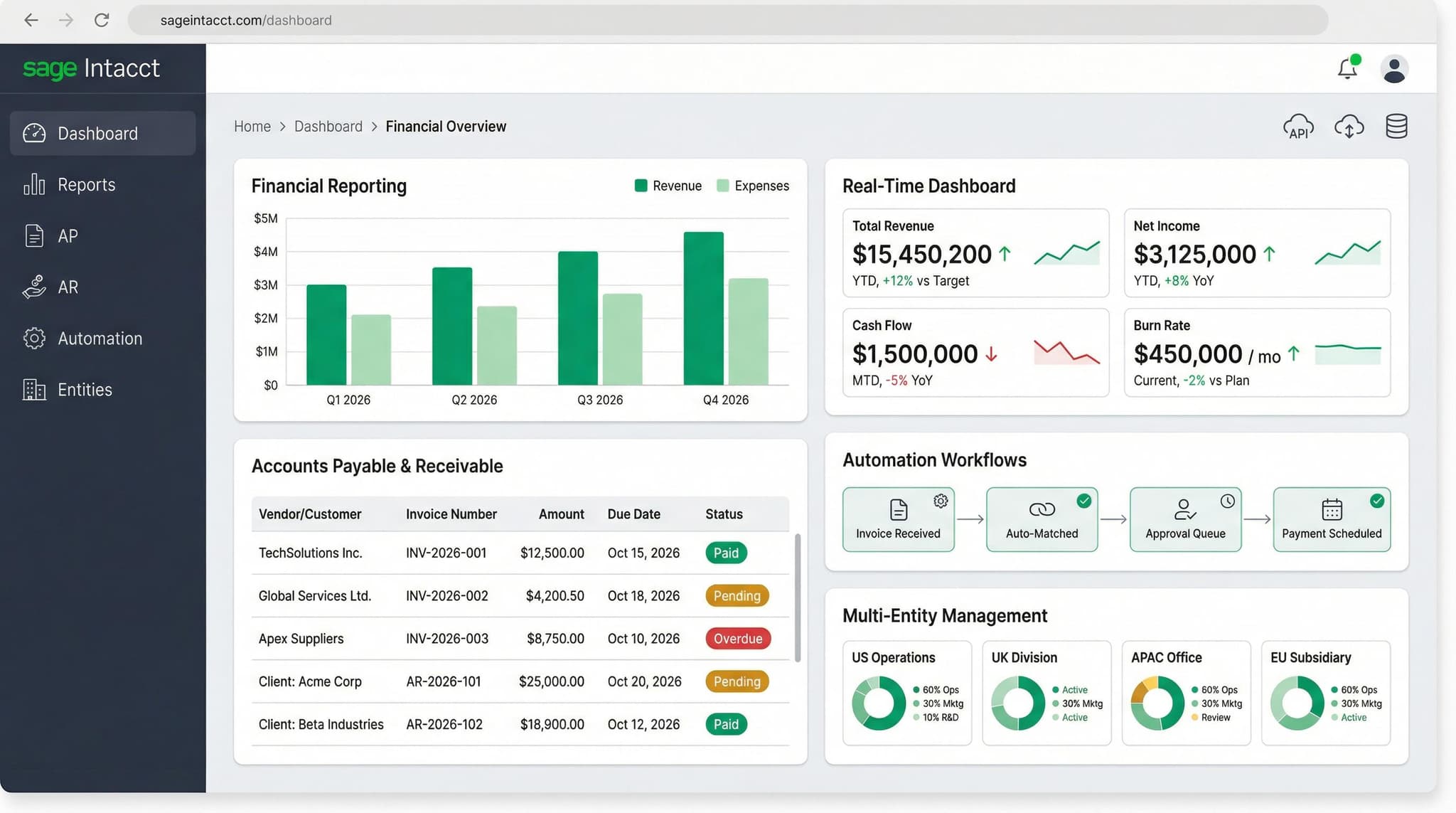Open the API connection icon
Viewport: 1456px width, 813px height.
click(1297, 125)
